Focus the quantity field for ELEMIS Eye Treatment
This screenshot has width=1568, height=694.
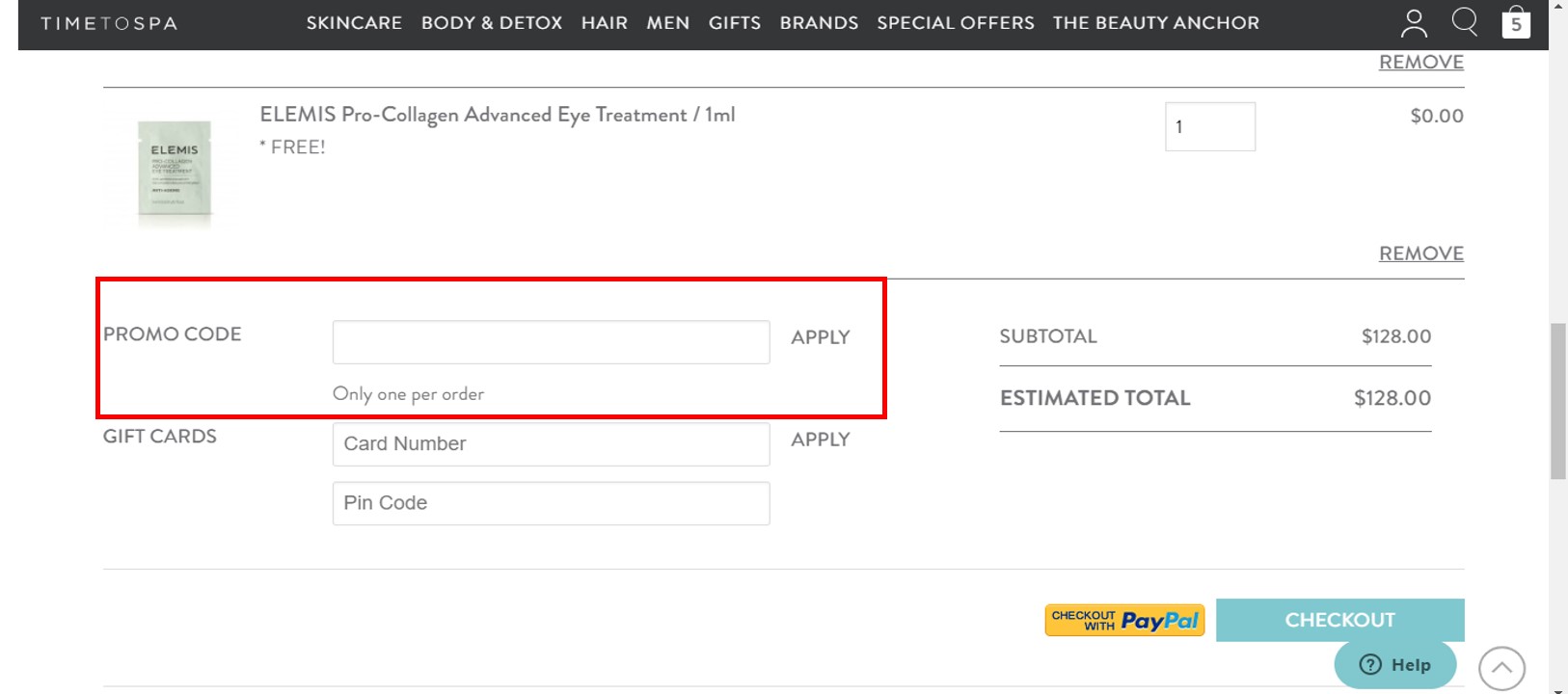click(1210, 126)
